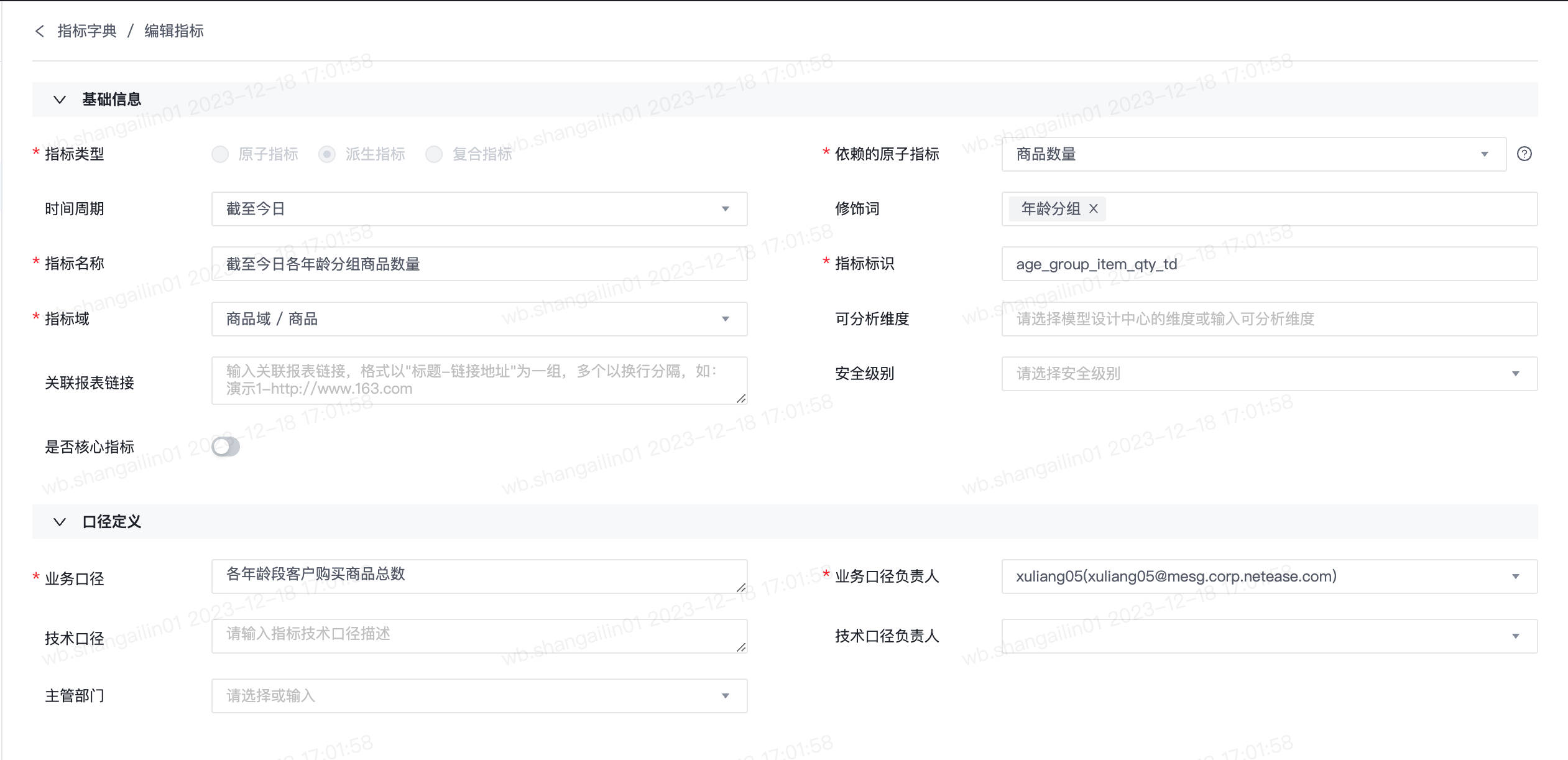Open the 安全级别 dropdown

1270,374
